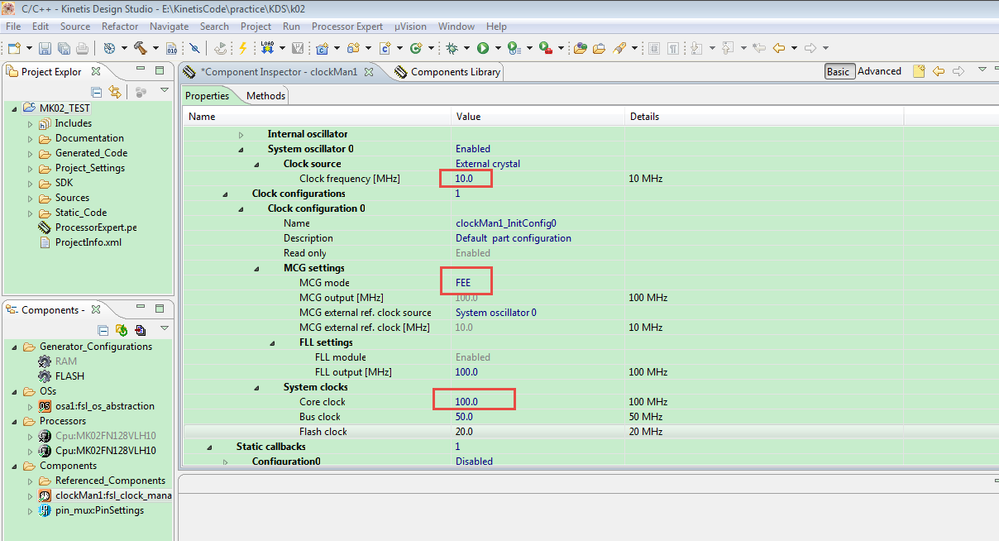The image size is (999, 541).
Task: Click the binary 010 file icon
Action: pos(171,48)
